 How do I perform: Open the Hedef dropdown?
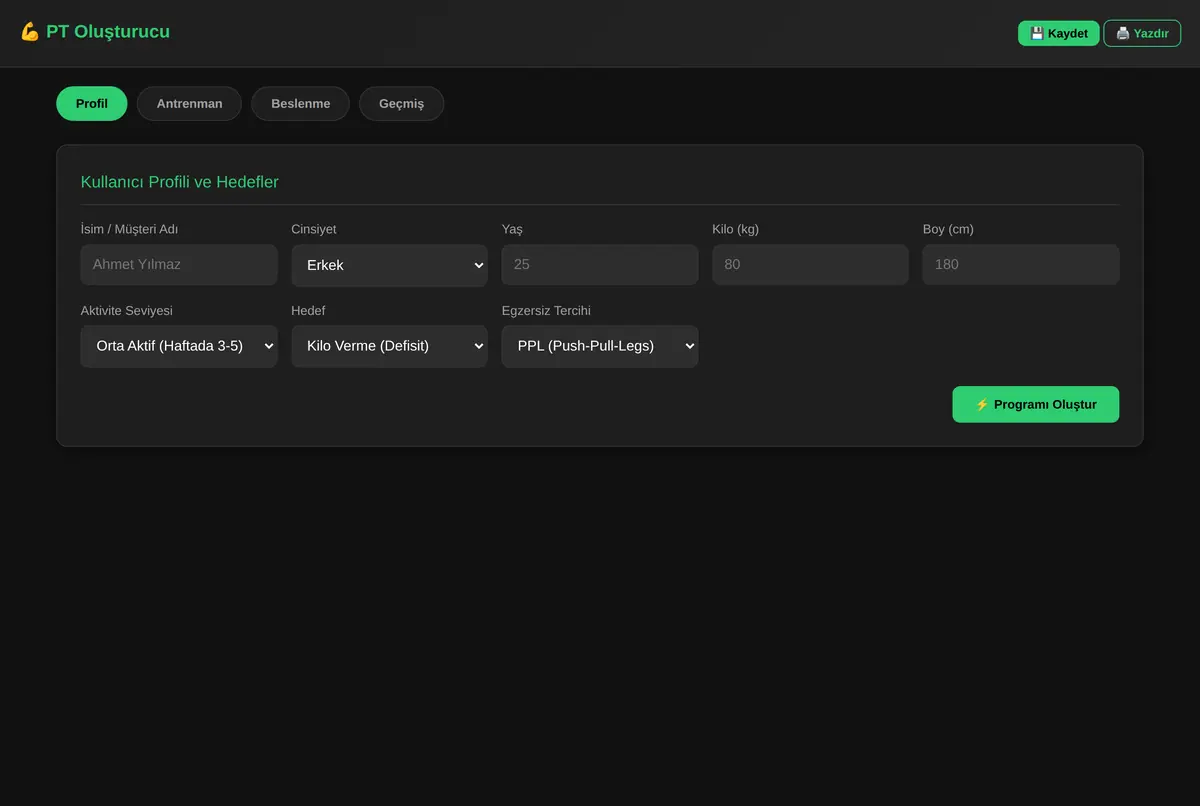coord(390,346)
